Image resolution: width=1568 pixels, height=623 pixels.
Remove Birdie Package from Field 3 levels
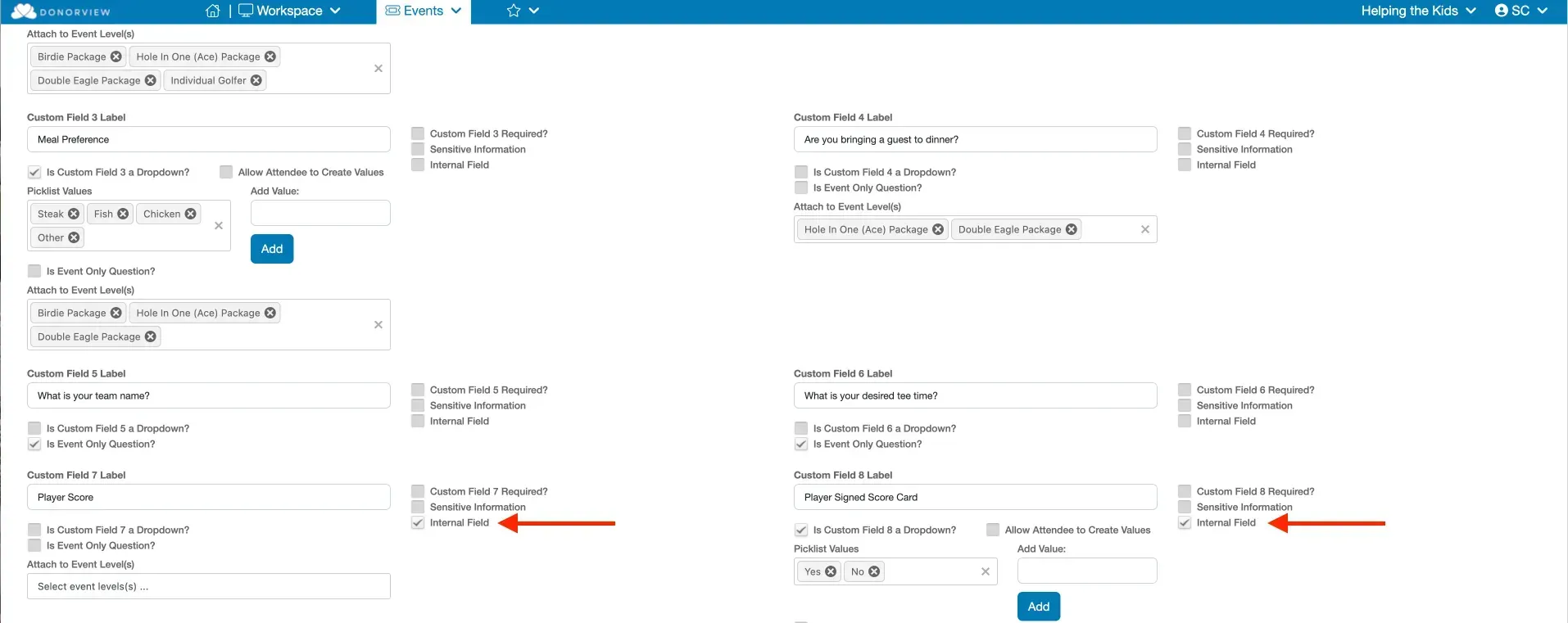pos(116,313)
